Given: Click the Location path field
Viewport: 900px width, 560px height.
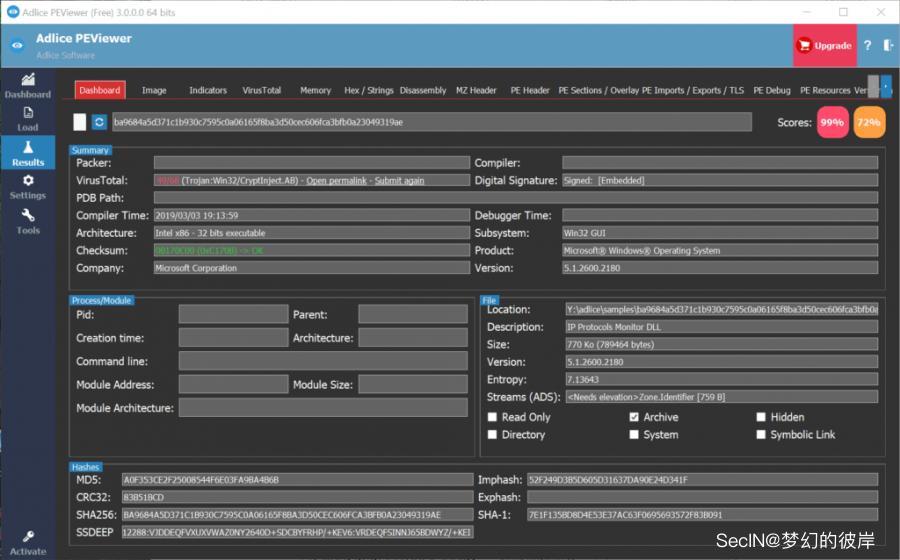Looking at the screenshot, I should click(721, 309).
